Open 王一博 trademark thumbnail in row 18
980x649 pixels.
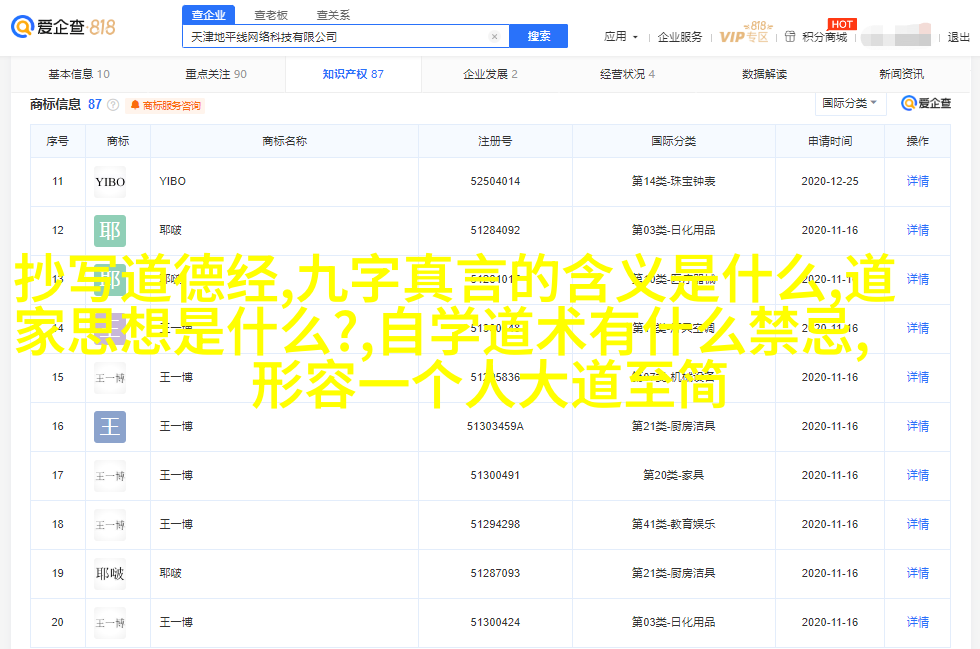tap(110, 525)
